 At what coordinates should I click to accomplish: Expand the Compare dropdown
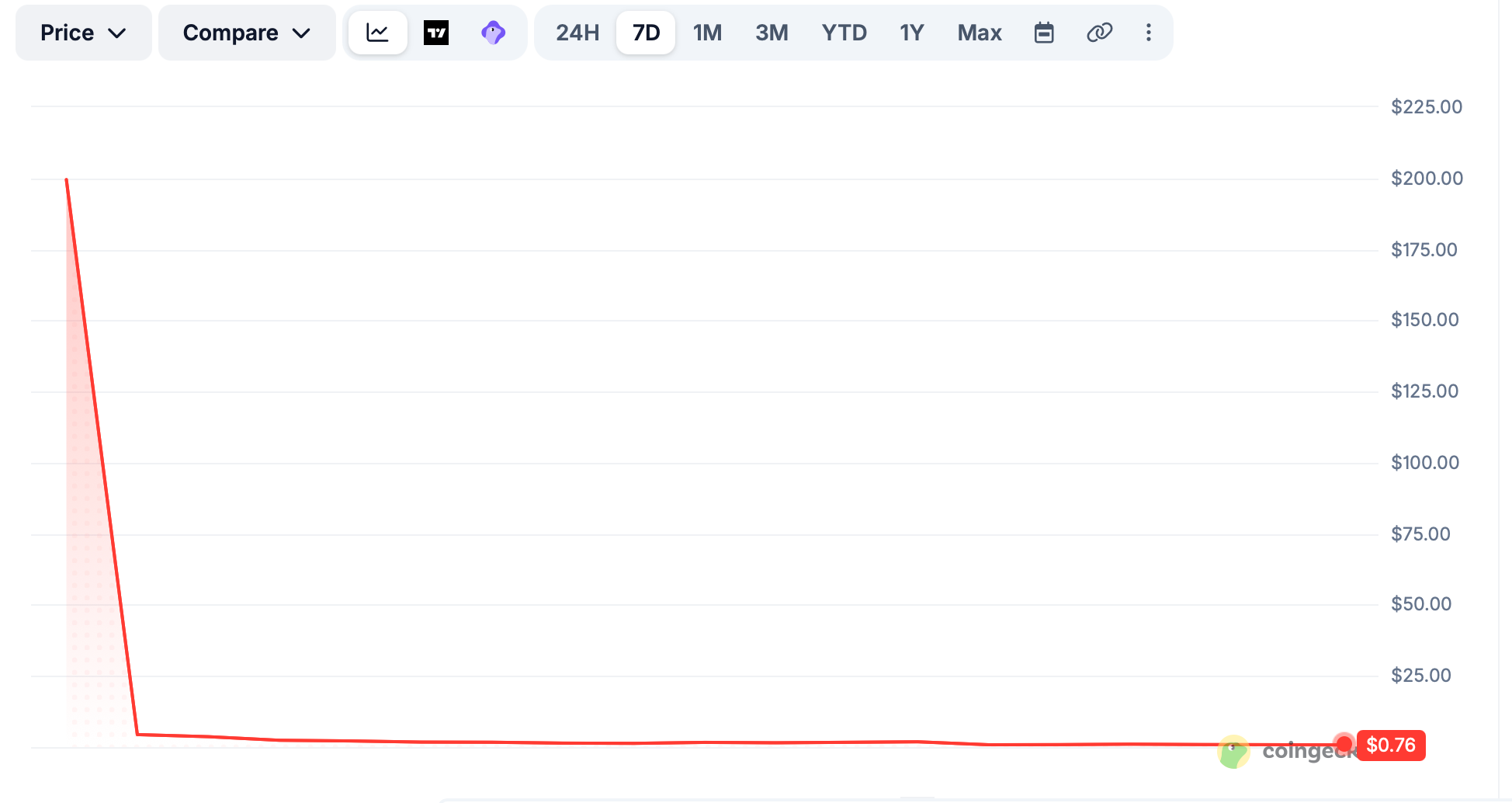coord(247,33)
